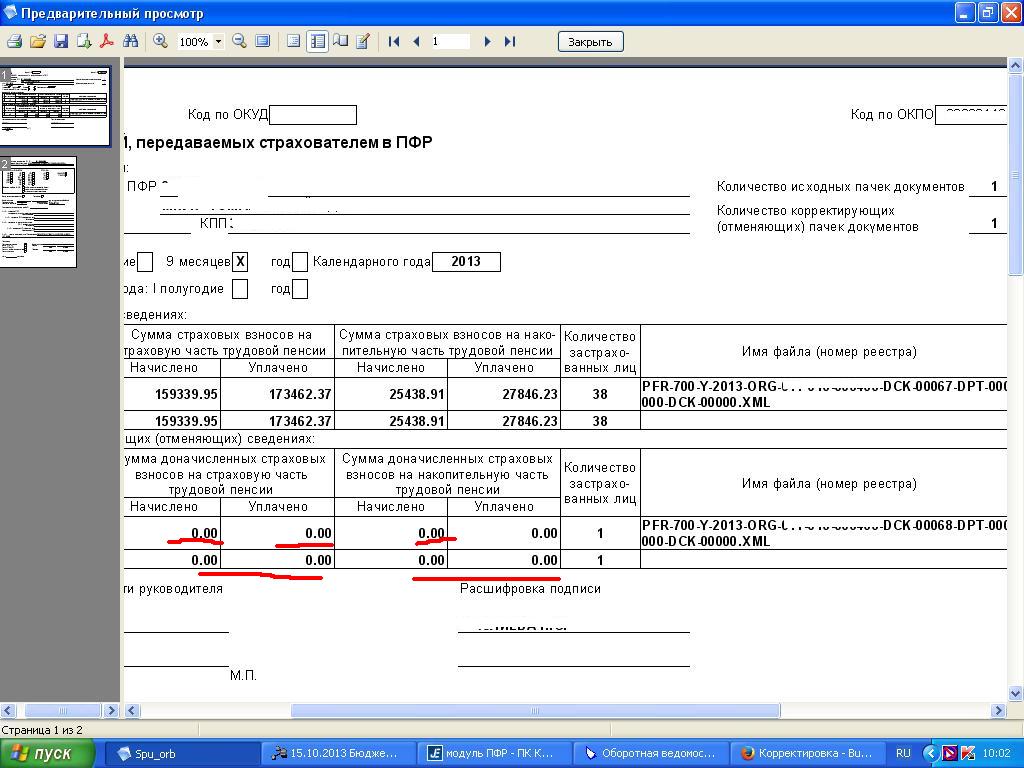Toggle the page thumbnails panel button
Viewport: 1024px width, 768px height.
[x=317, y=42]
